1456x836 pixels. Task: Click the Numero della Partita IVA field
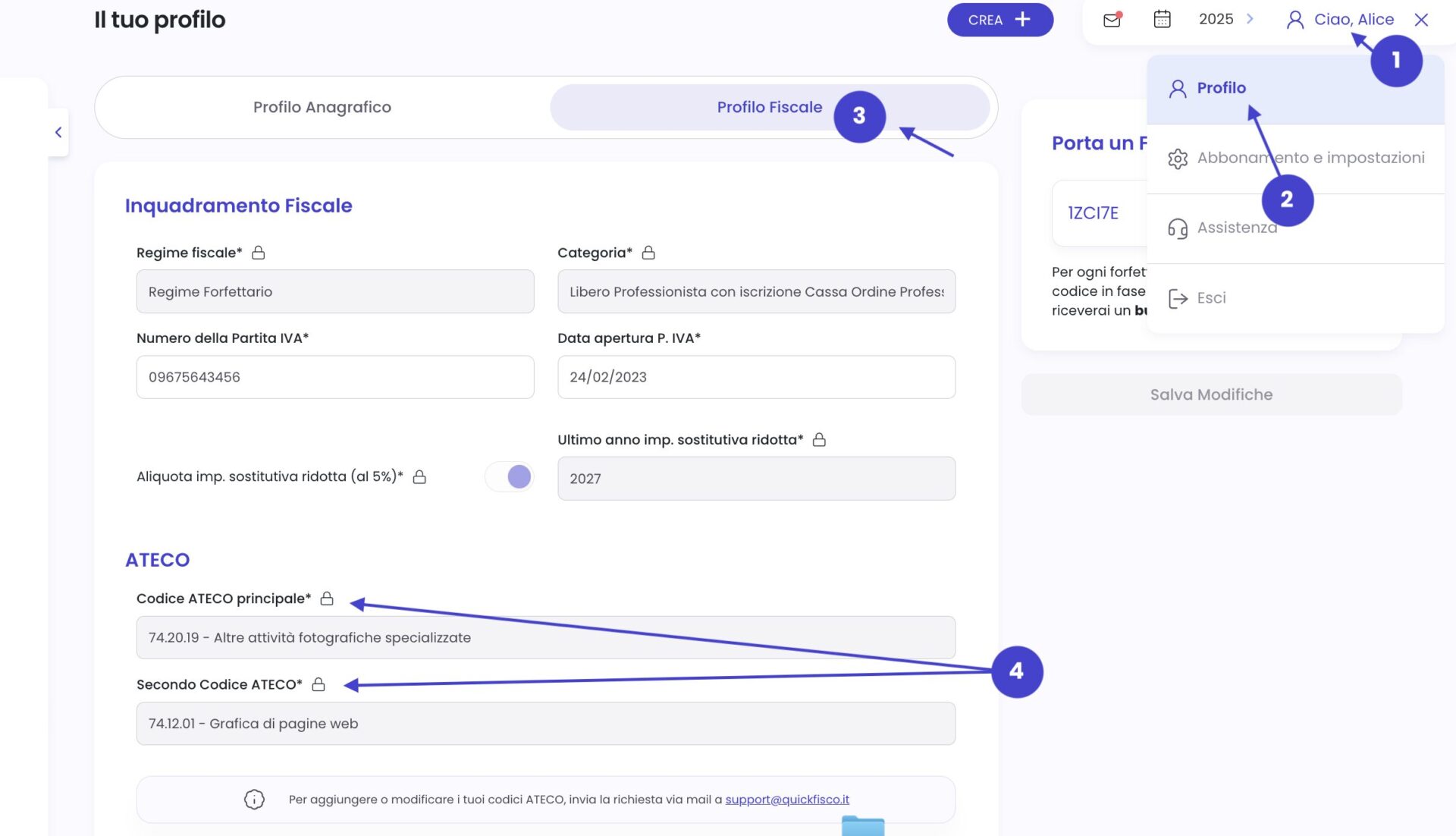[x=334, y=377]
